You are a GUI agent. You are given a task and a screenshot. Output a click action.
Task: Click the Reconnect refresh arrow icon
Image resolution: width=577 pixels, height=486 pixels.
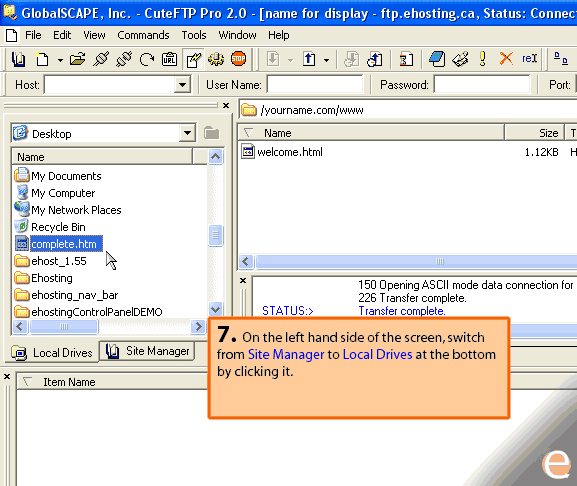(147, 59)
